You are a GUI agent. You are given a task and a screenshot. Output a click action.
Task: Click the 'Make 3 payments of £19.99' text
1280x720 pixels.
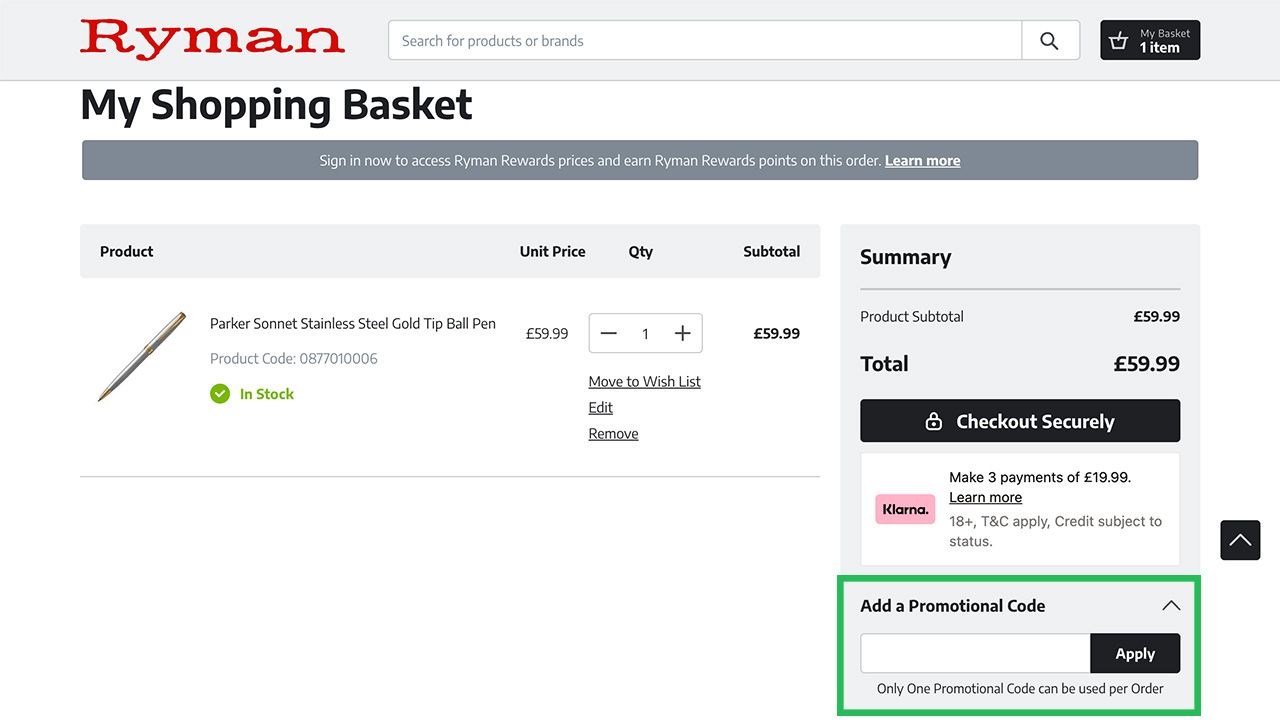pyautogui.click(x=1040, y=477)
